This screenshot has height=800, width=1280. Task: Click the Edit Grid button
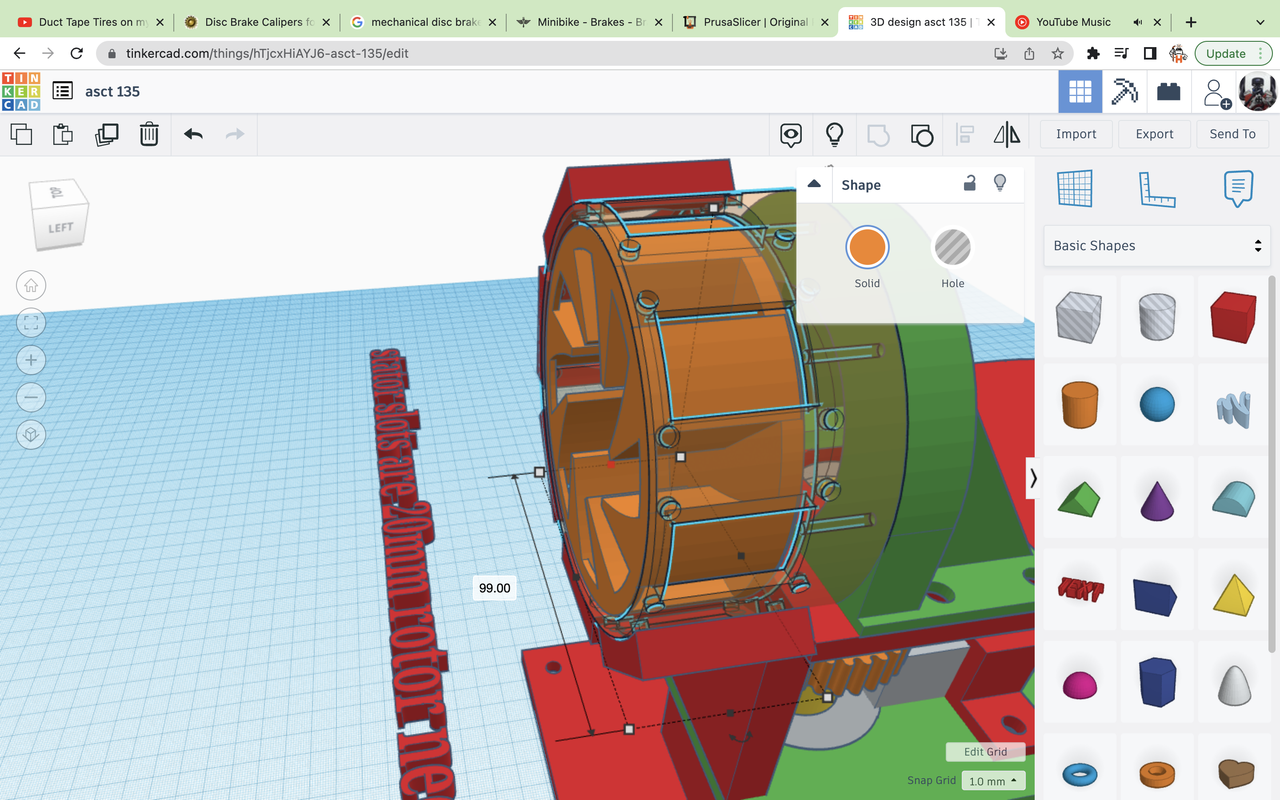click(x=985, y=752)
